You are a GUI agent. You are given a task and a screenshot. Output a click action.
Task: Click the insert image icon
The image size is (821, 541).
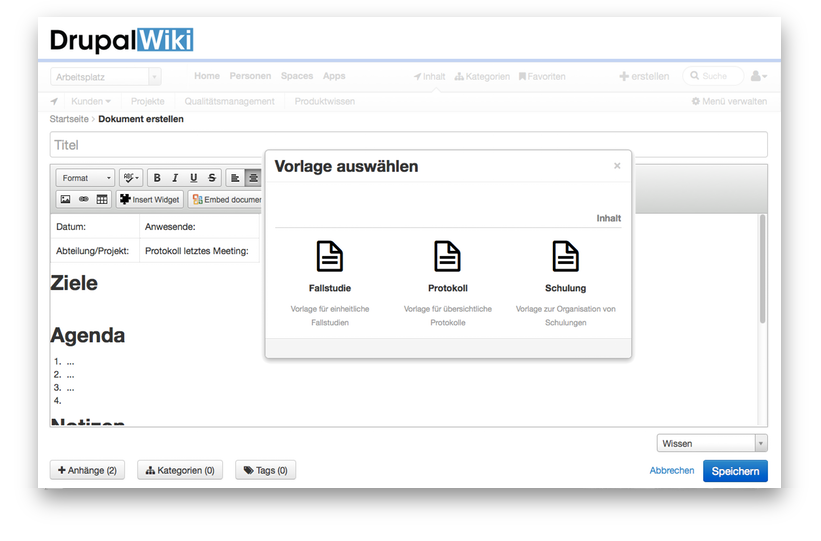65,199
